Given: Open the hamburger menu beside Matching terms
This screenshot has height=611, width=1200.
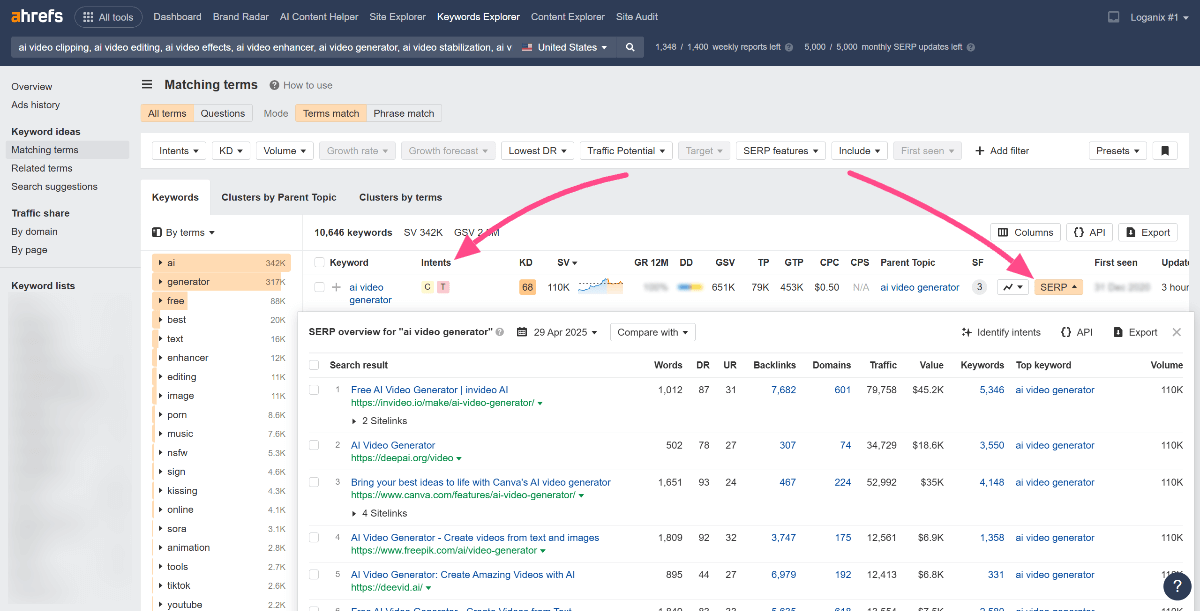Looking at the screenshot, I should click(147, 85).
